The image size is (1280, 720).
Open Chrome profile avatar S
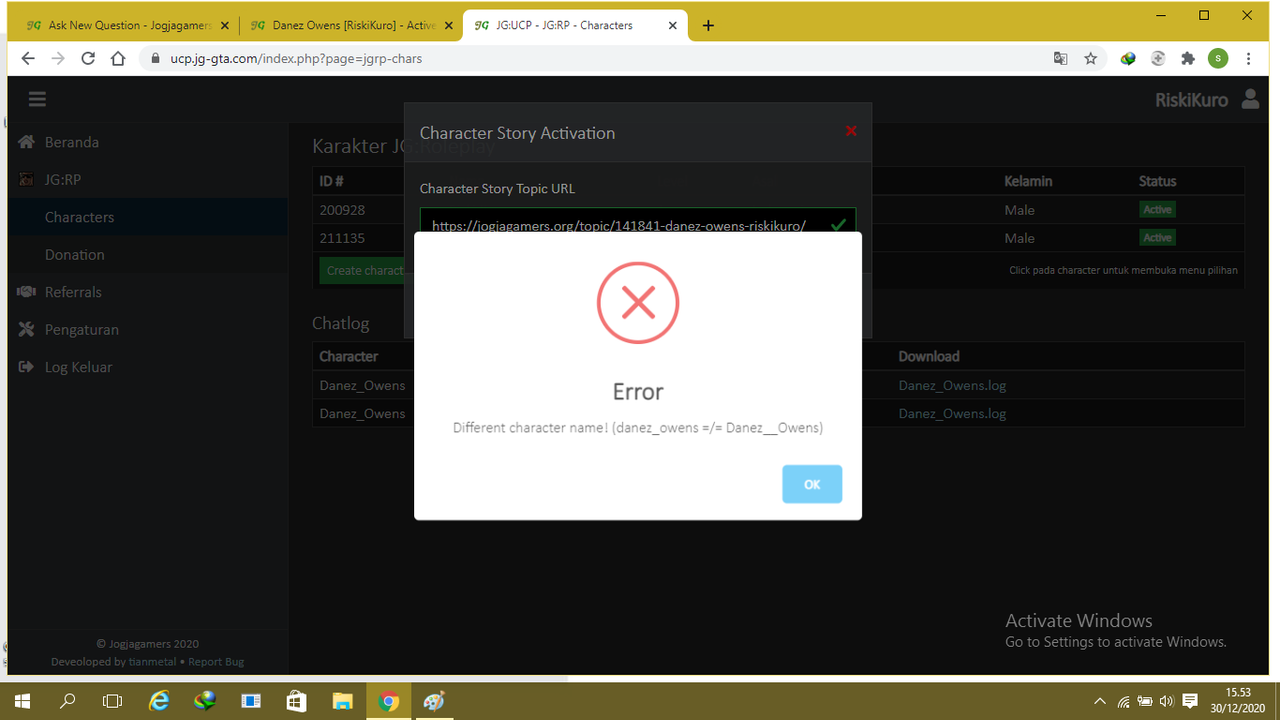[1218, 59]
